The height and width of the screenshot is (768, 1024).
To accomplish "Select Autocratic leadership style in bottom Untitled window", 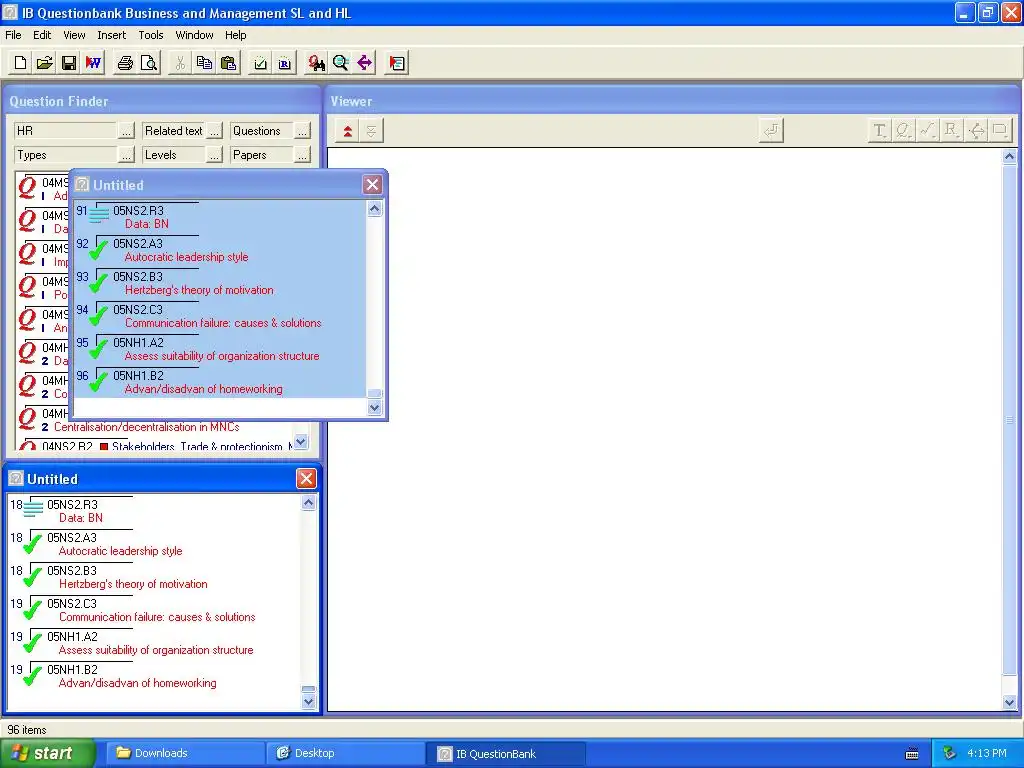I will (154, 545).
